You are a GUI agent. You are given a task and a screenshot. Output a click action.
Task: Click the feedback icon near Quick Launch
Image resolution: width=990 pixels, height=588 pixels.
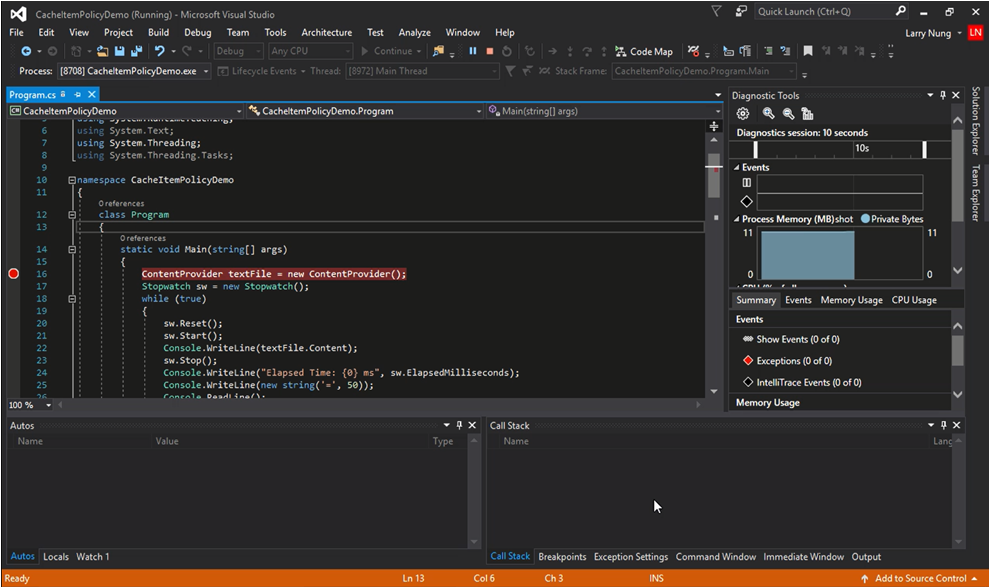741,11
